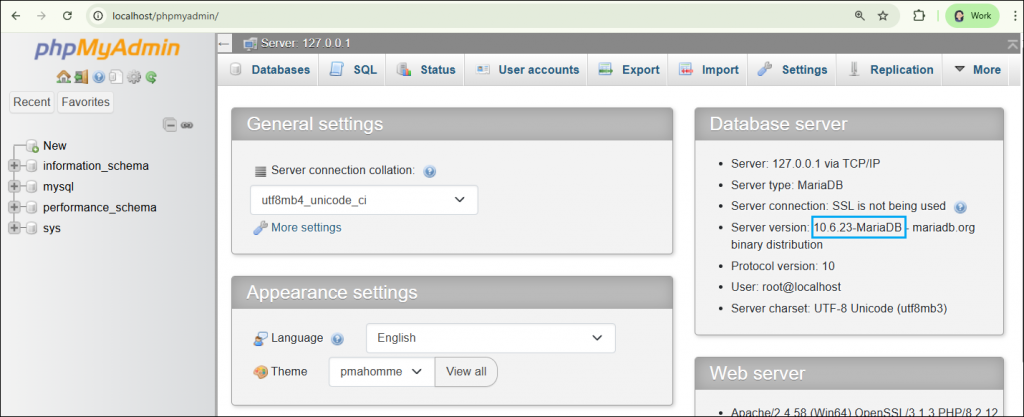Click the green reload navigation panel icon

point(151,77)
